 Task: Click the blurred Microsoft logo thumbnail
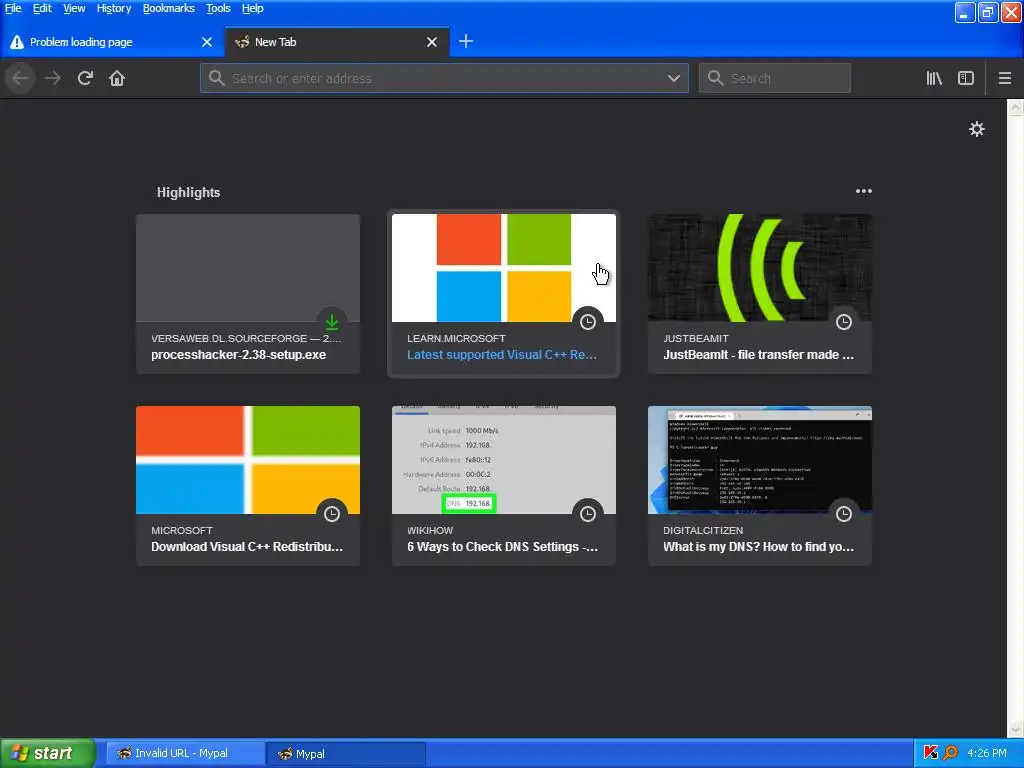(x=248, y=460)
